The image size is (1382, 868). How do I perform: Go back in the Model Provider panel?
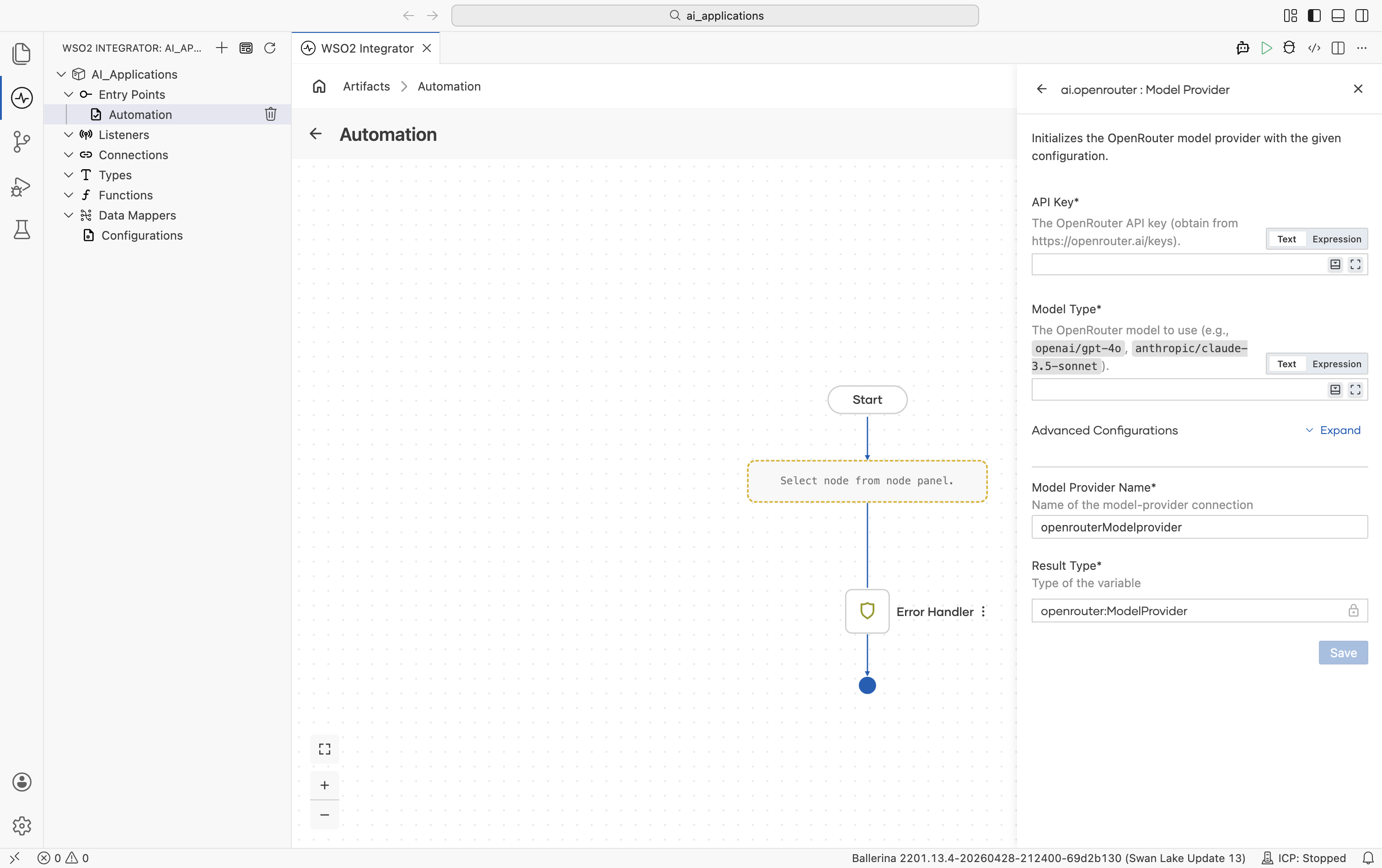coord(1042,89)
